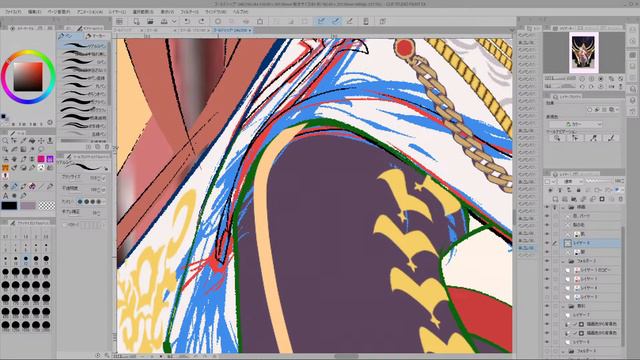Click the Clear circle icon in command bar
The width and height of the screenshot is (640, 360).
(x=218, y=21)
